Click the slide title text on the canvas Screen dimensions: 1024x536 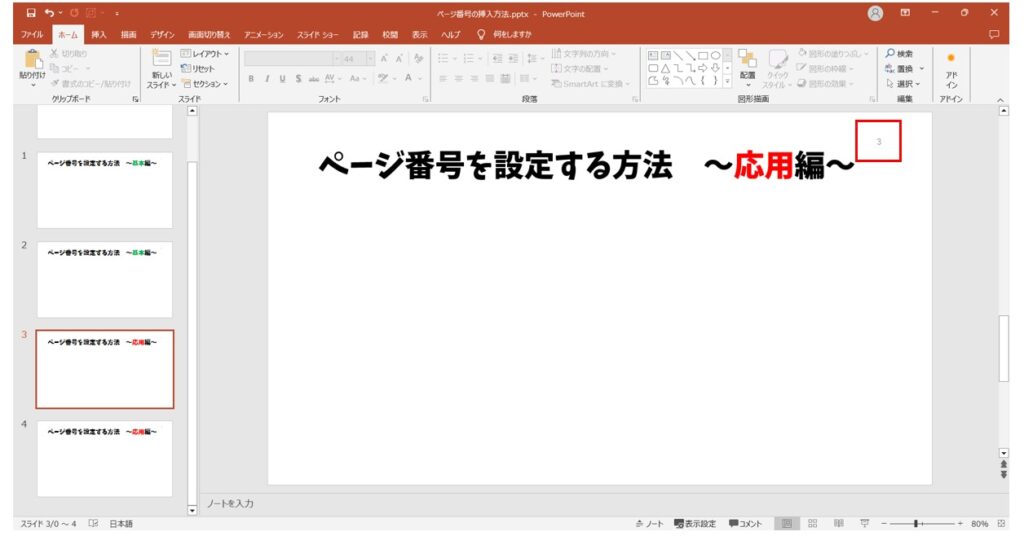[586, 165]
